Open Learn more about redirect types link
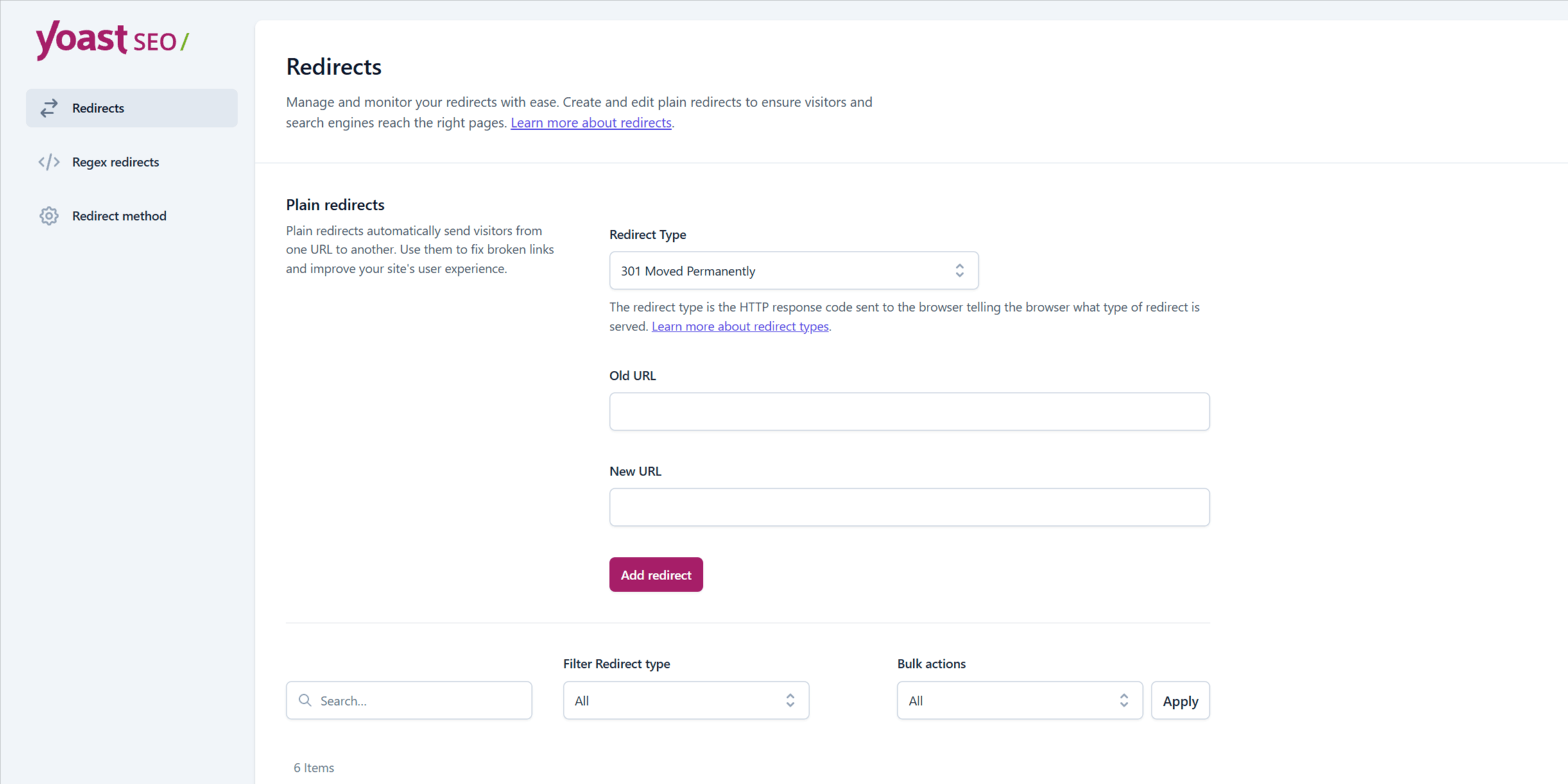1568x784 pixels. (739, 326)
